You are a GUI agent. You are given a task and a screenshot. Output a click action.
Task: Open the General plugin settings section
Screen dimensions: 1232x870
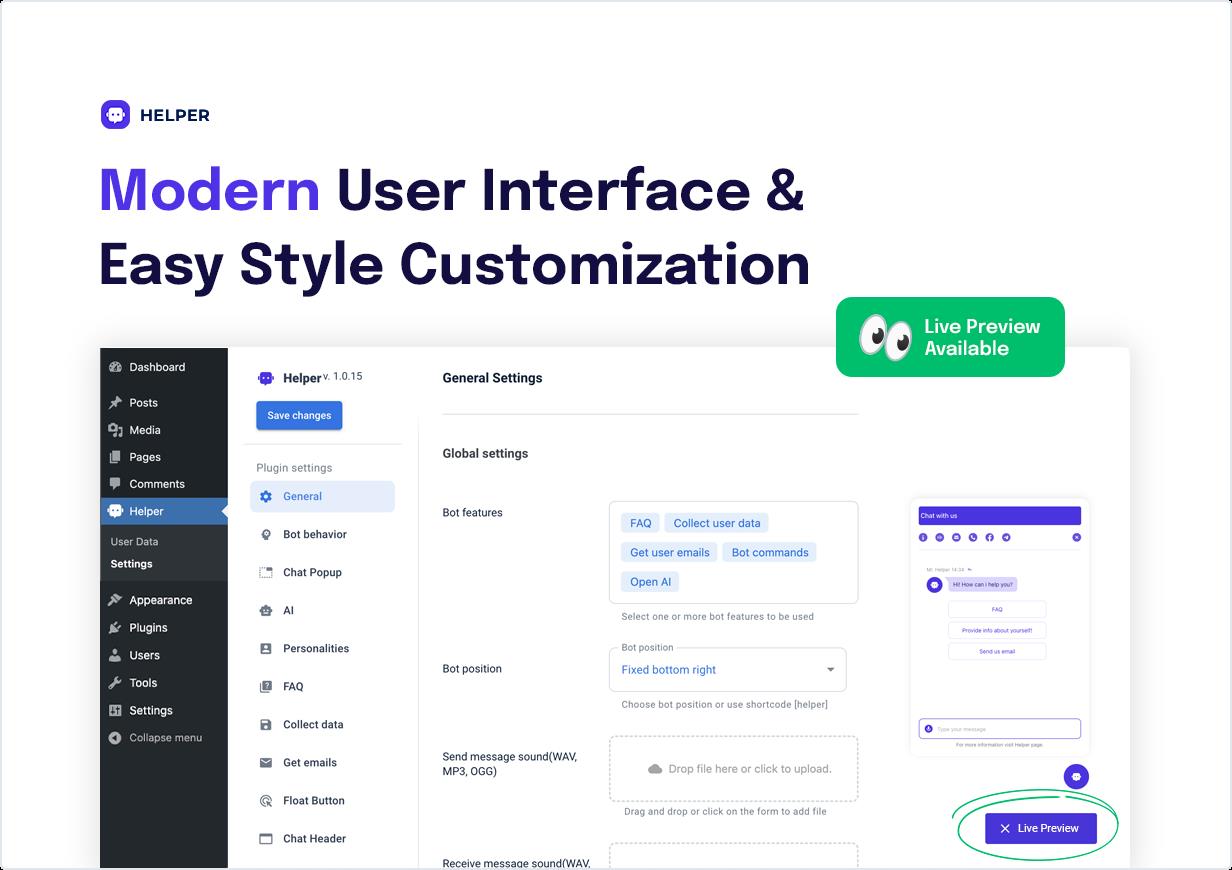click(322, 496)
